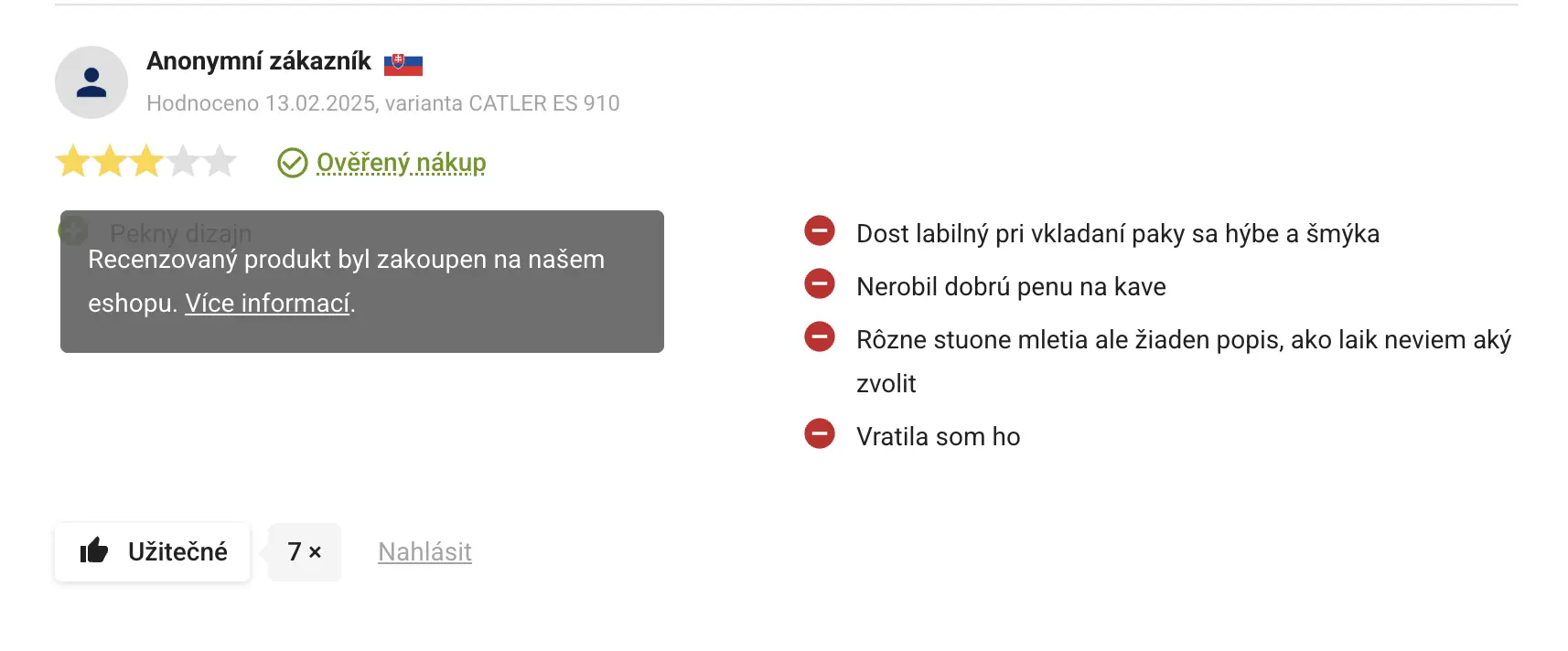Click the minus icon beside 'Rôzne stuone mletia'
Screen dimensions: 1568x651
click(x=820, y=336)
